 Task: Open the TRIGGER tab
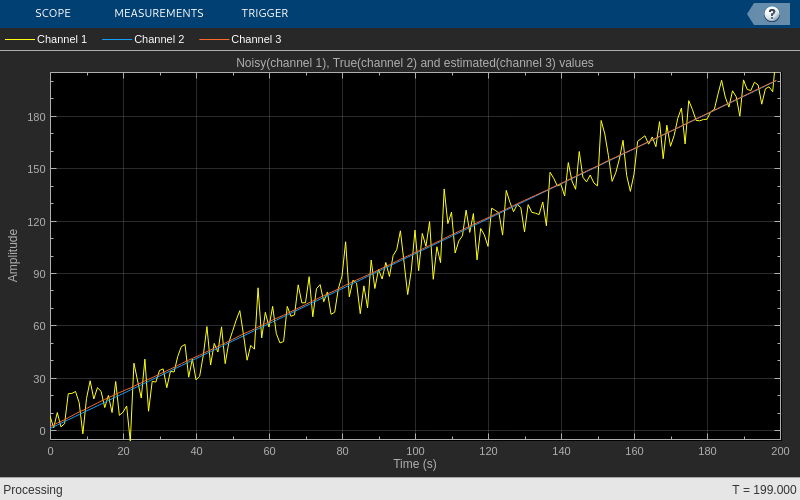[x=265, y=13]
